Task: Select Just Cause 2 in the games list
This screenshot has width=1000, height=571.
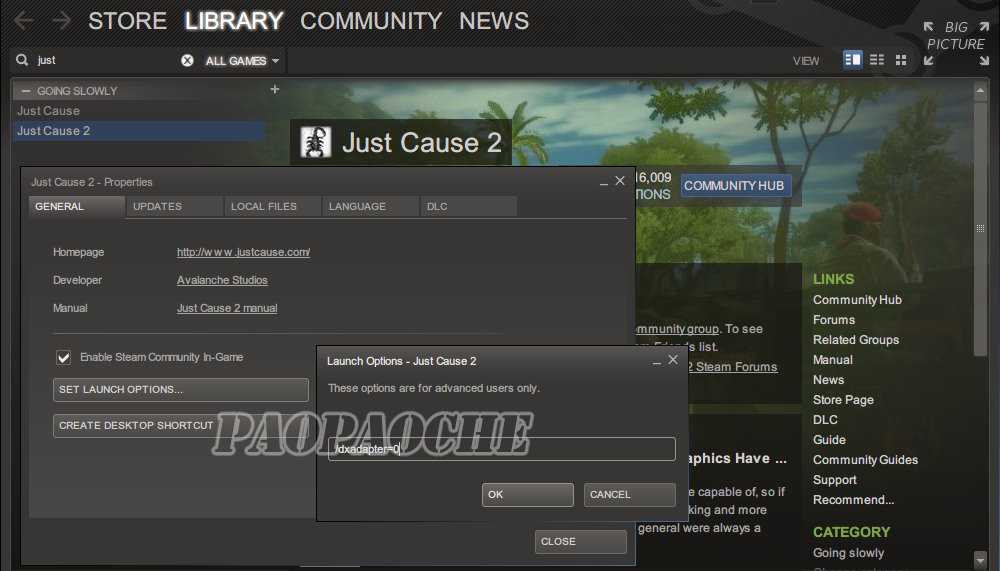Action: (x=138, y=131)
